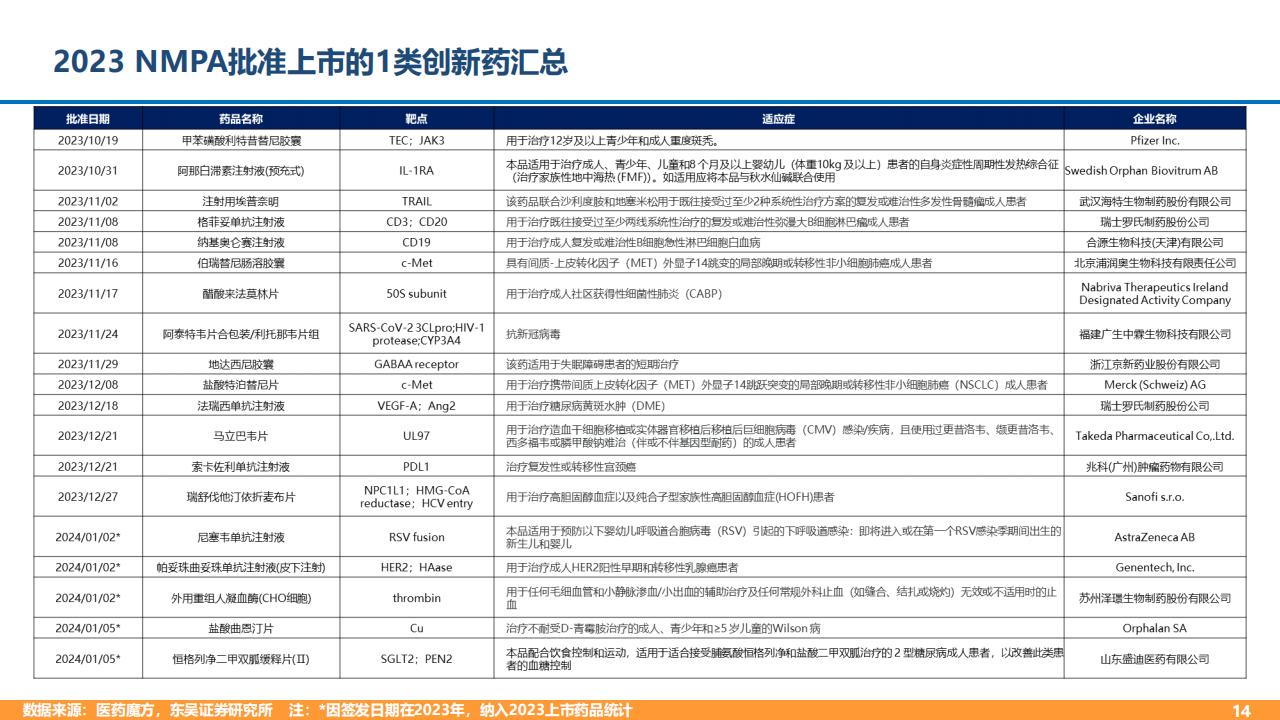The image size is (1280, 720).
Task: Click the date cell 2023/12/18
Action: point(88,405)
